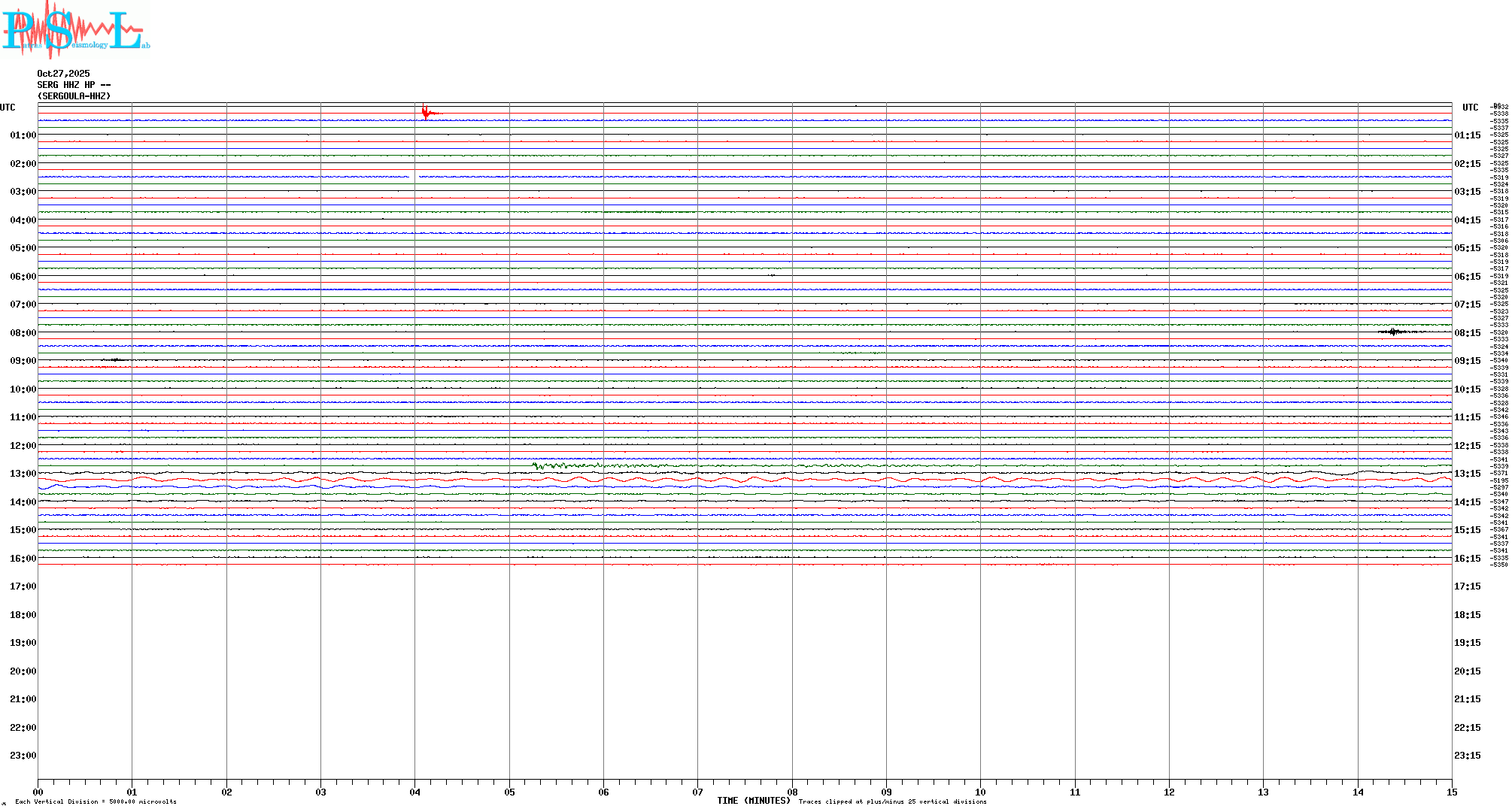Click the vertical division microvolts note
The height and width of the screenshot is (812, 1512).
pyautogui.click(x=96, y=801)
